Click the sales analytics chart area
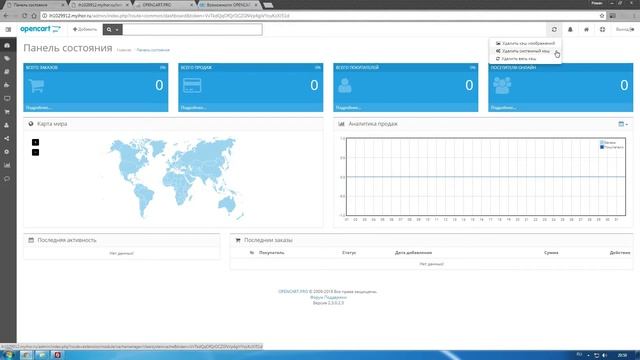The height and width of the screenshot is (360, 640). (486, 177)
